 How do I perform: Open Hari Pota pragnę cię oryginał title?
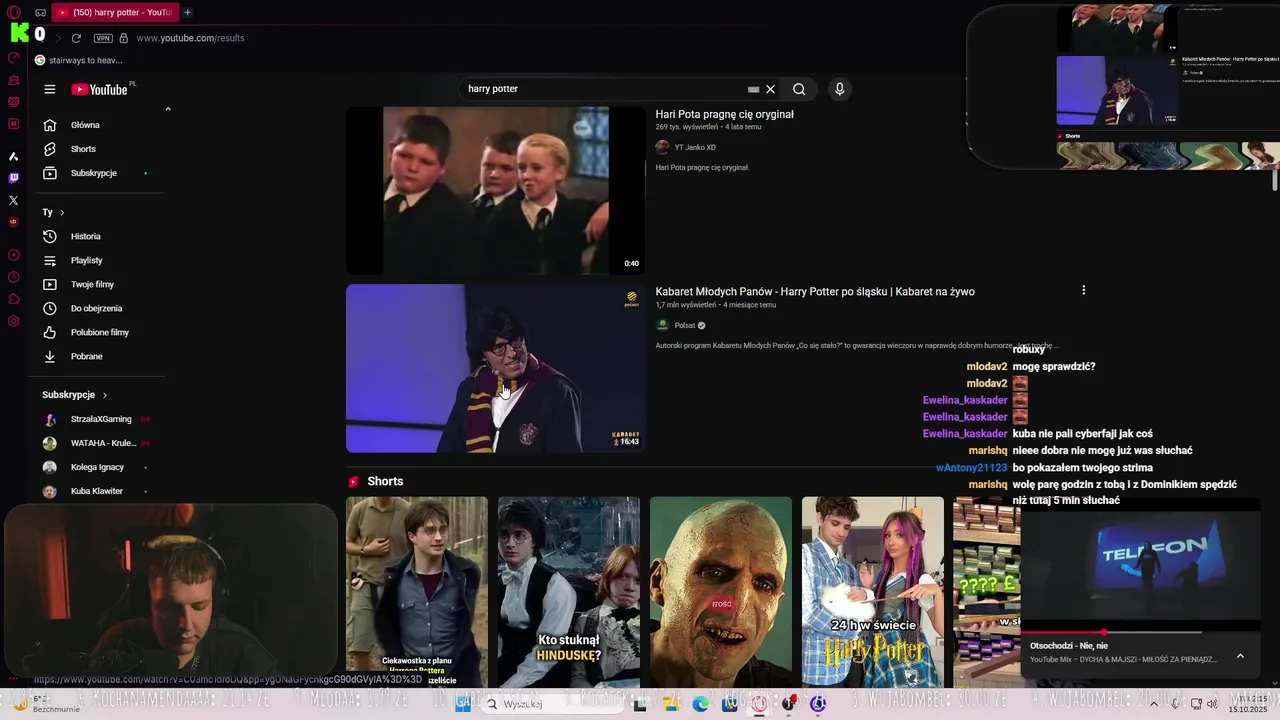725,114
